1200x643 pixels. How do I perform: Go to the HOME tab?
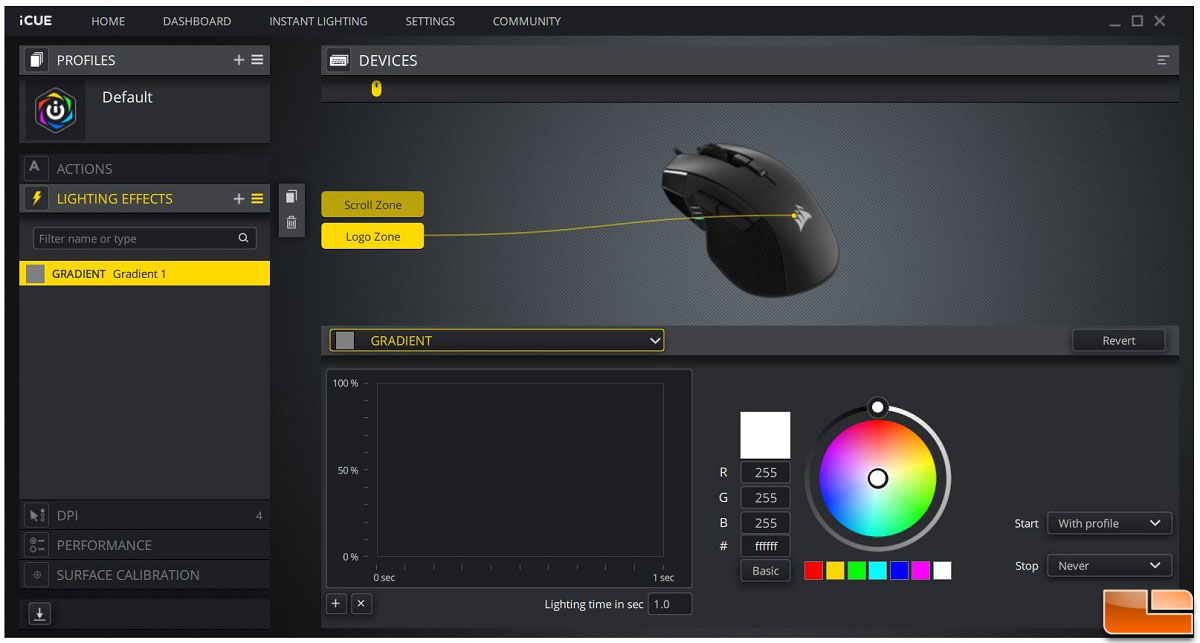108,21
